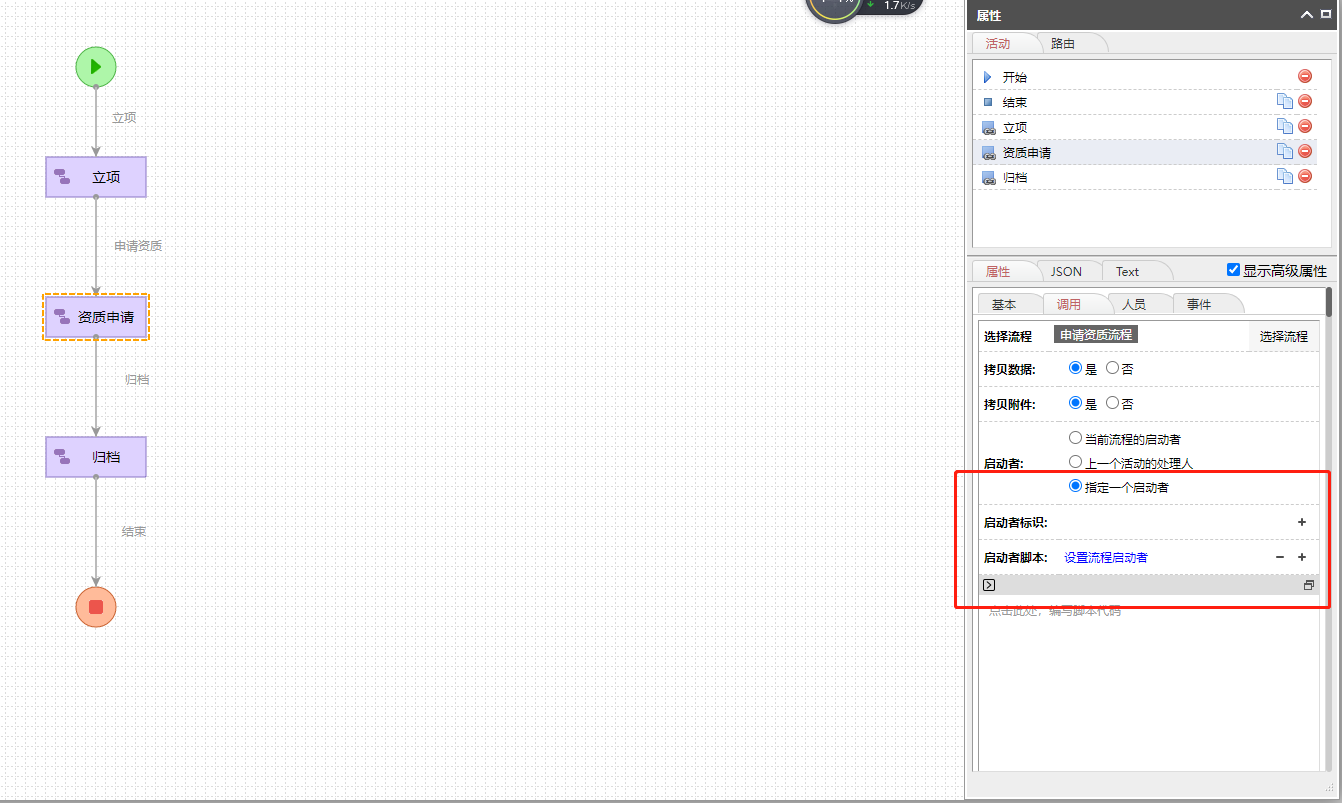Select 开始 row in activity list
The height and width of the screenshot is (803, 1342).
tap(1145, 77)
